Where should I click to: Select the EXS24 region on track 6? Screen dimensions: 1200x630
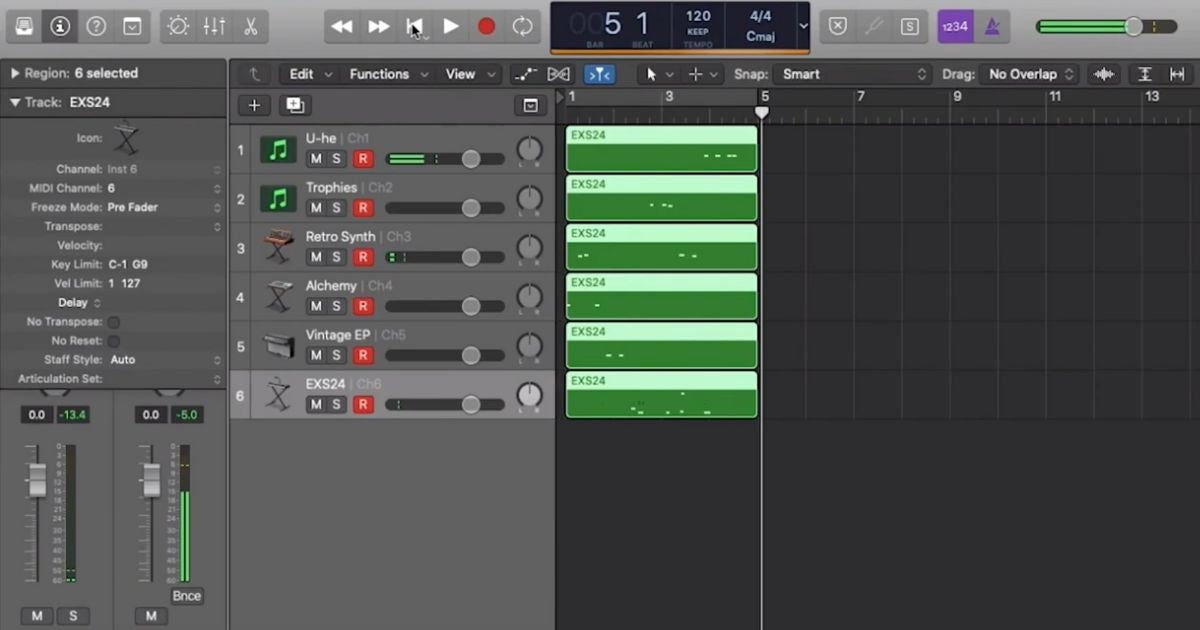pyautogui.click(x=660, y=394)
